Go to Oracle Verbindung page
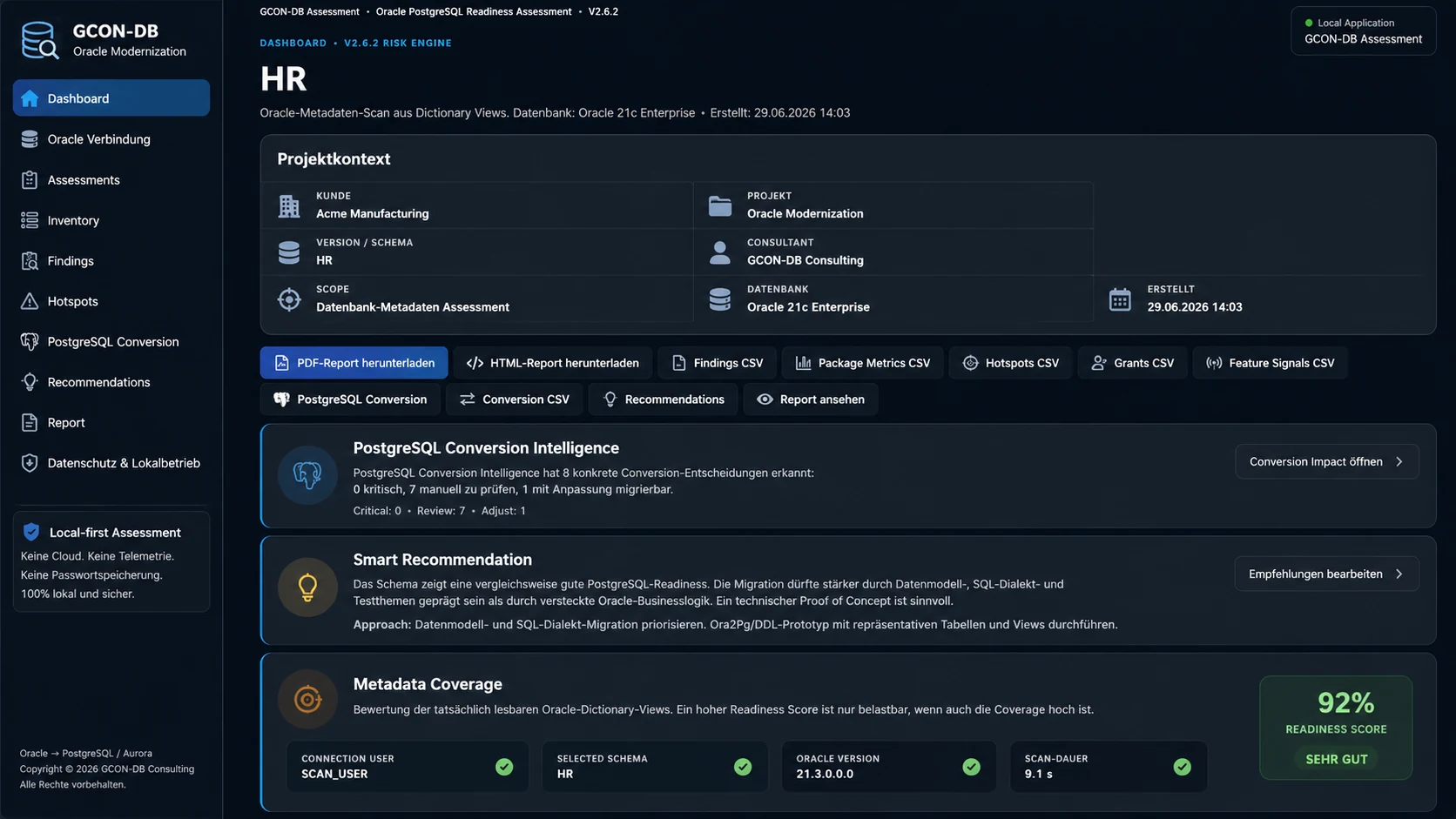This screenshot has height=819, width=1456. [x=111, y=139]
